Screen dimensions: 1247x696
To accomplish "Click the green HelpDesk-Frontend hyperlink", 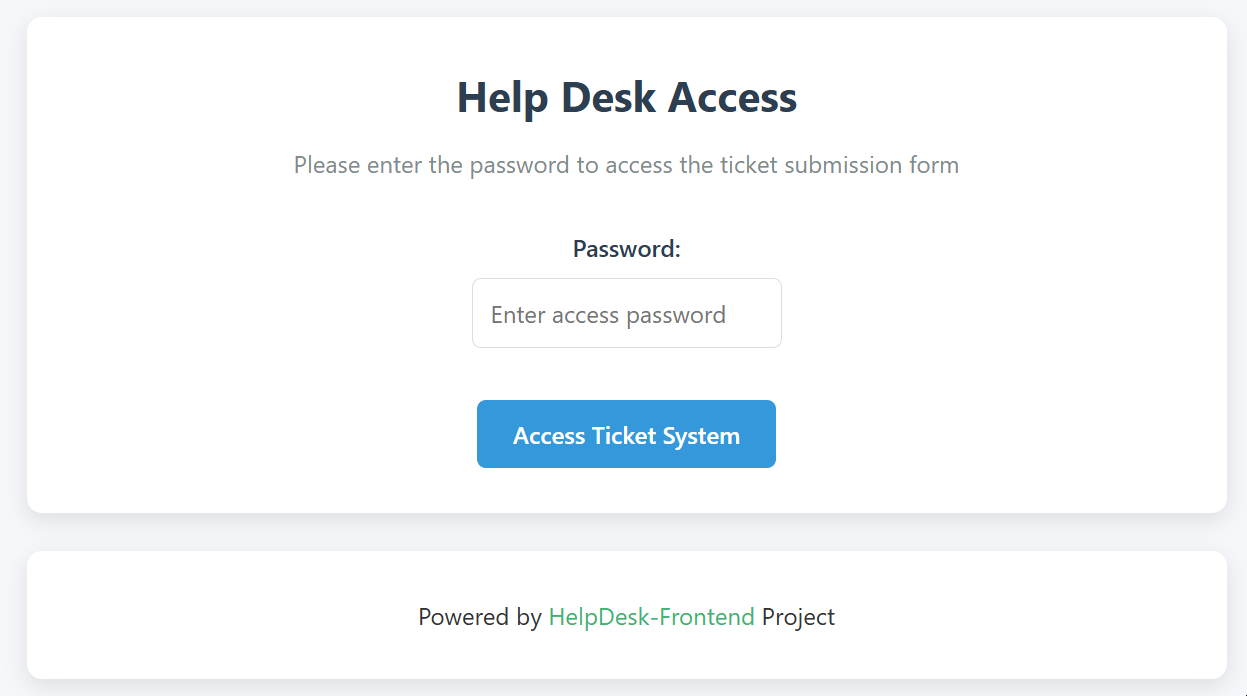I will (651, 617).
